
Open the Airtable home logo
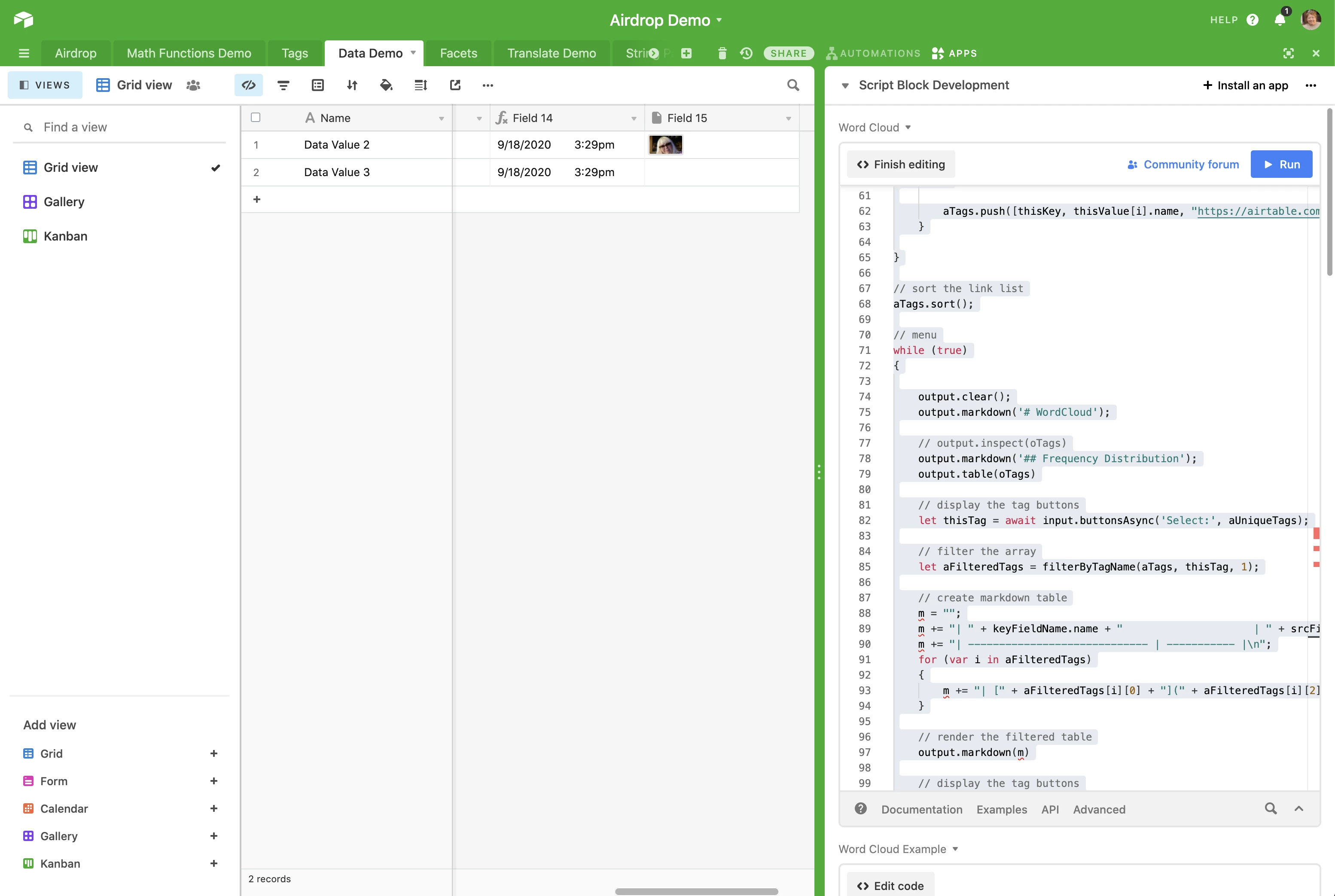click(24, 19)
